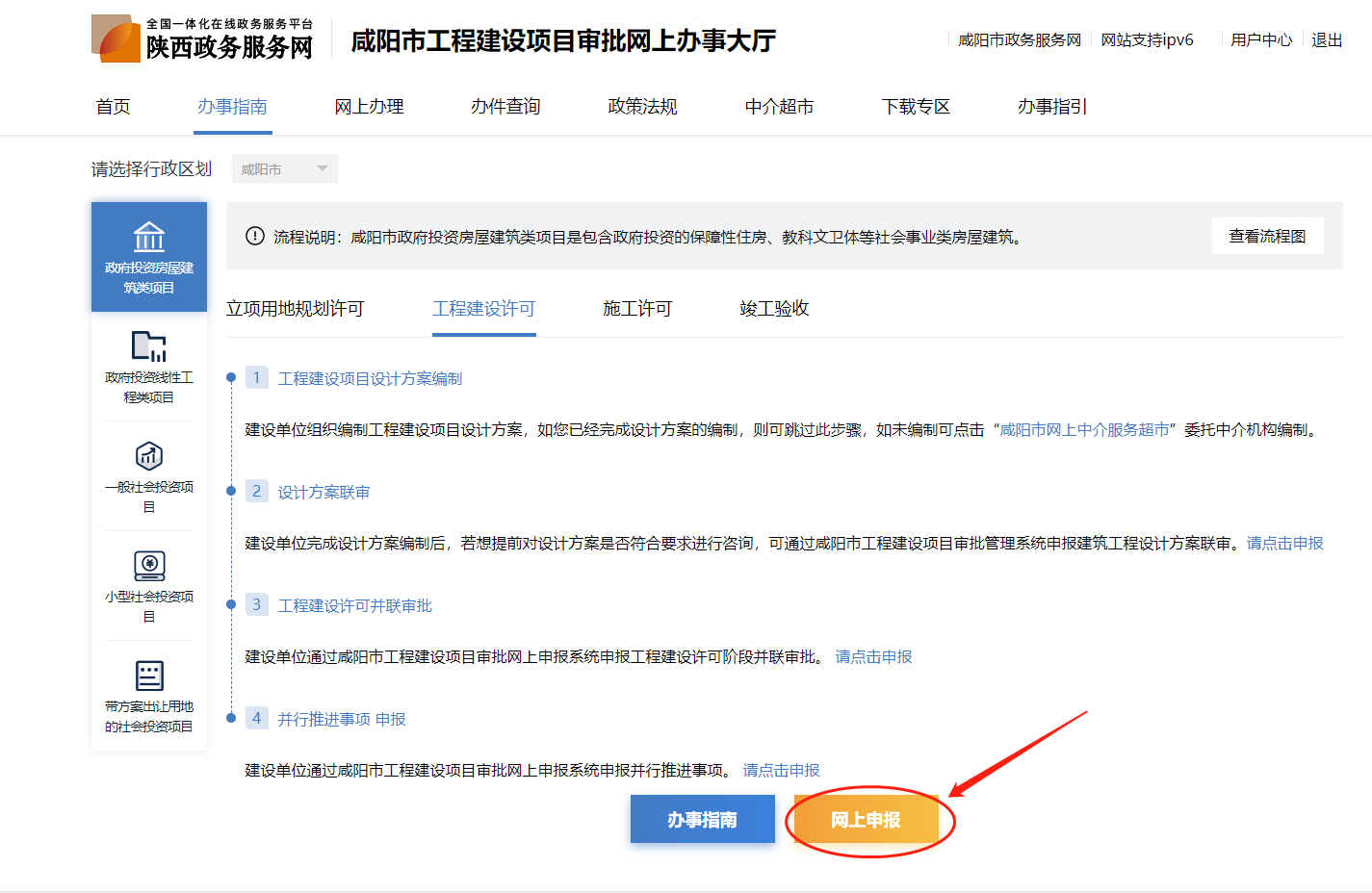Image resolution: width=1372 pixels, height=893 pixels.
Task: Switch to the 立项用地规划许可 tab
Action: point(295,309)
